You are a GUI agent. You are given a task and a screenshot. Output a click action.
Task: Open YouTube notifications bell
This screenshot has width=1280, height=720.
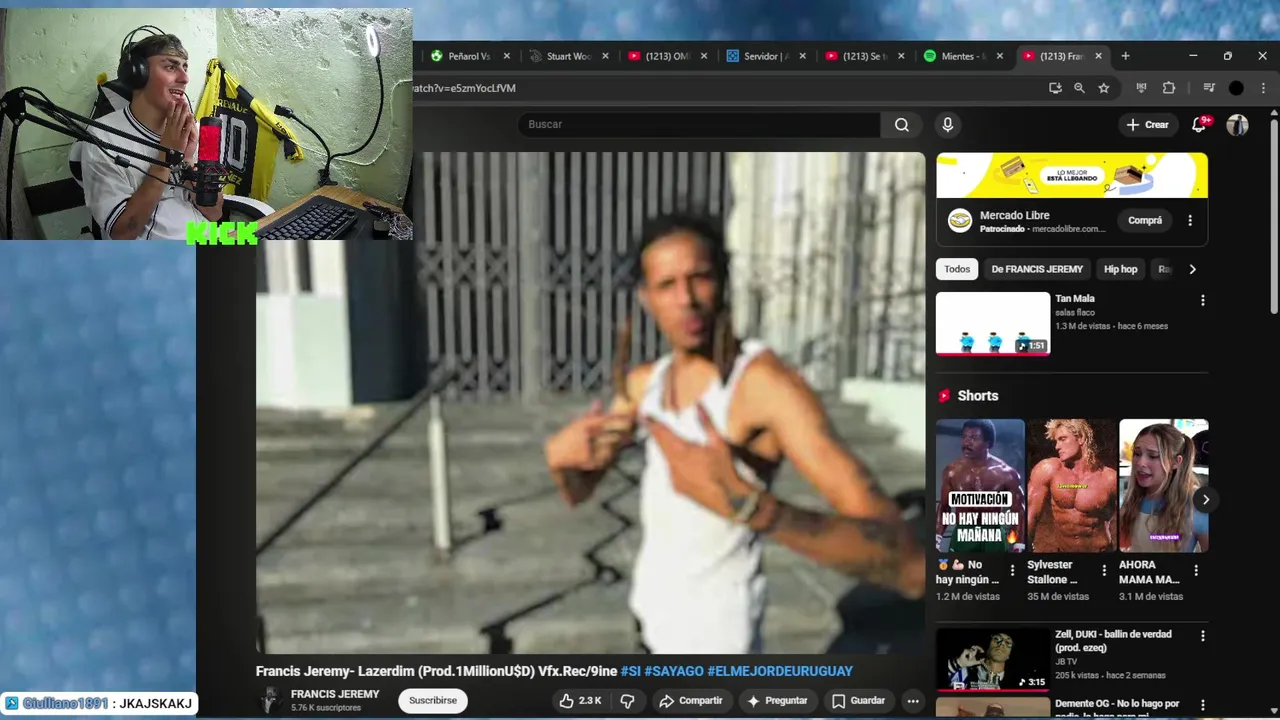tap(1199, 125)
